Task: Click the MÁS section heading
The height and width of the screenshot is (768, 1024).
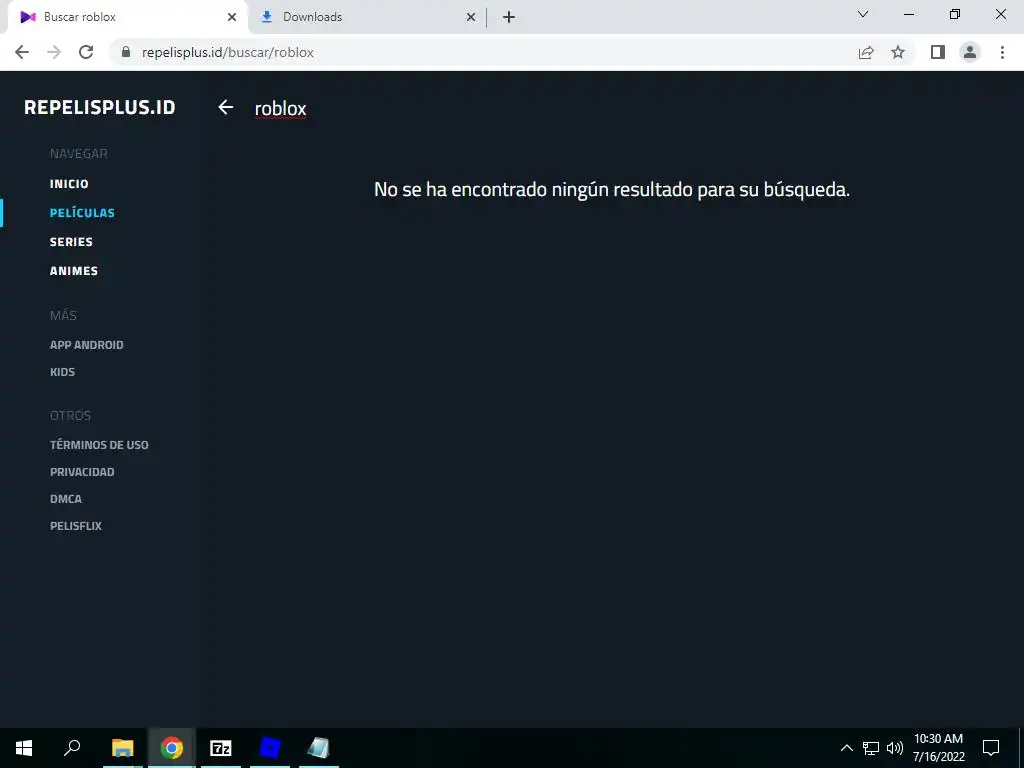Action: tap(63, 315)
